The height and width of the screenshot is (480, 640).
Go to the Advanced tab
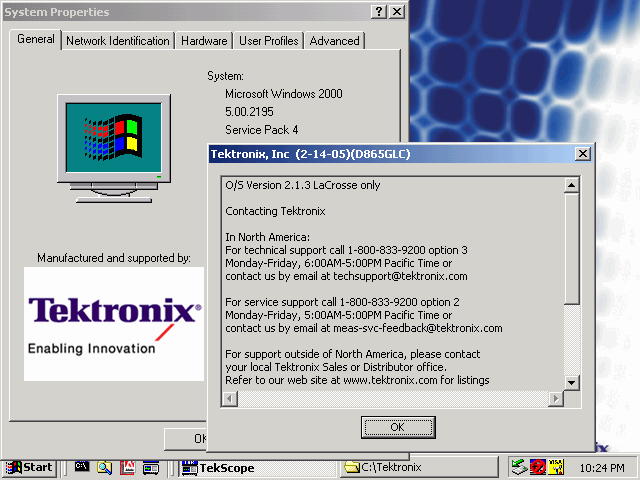(x=334, y=41)
